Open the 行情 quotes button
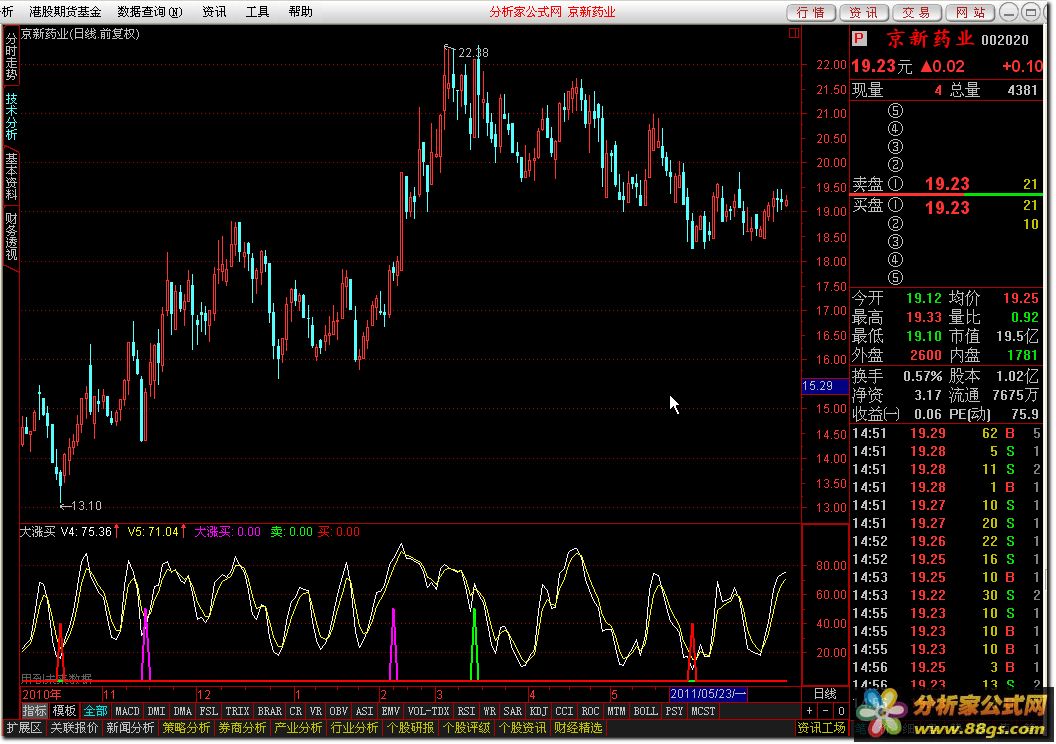 coord(811,12)
